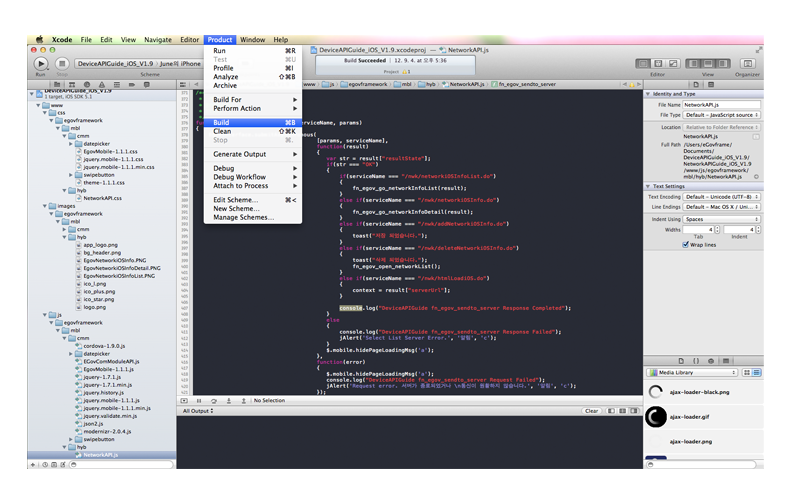Show the Assistant editor
Screen dimensions: 800x500
(657, 64)
